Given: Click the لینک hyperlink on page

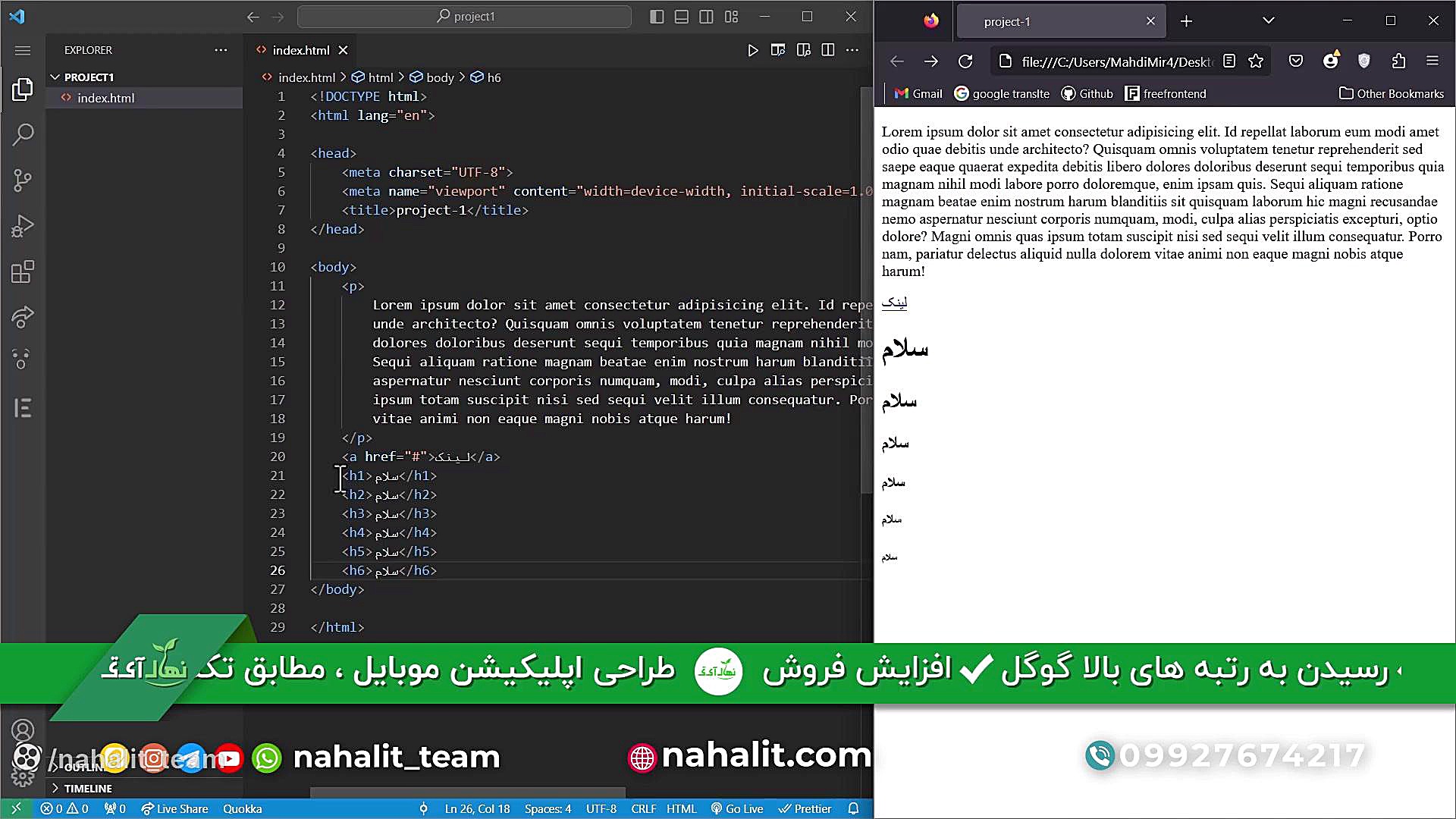Looking at the screenshot, I should [x=894, y=303].
